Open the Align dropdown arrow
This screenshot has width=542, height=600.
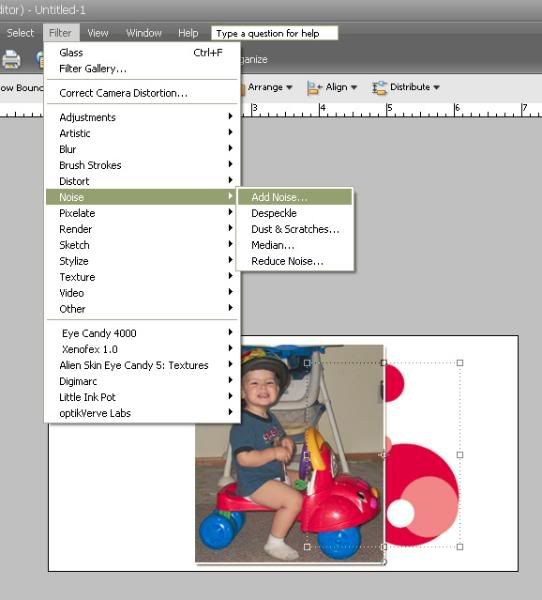(354, 87)
